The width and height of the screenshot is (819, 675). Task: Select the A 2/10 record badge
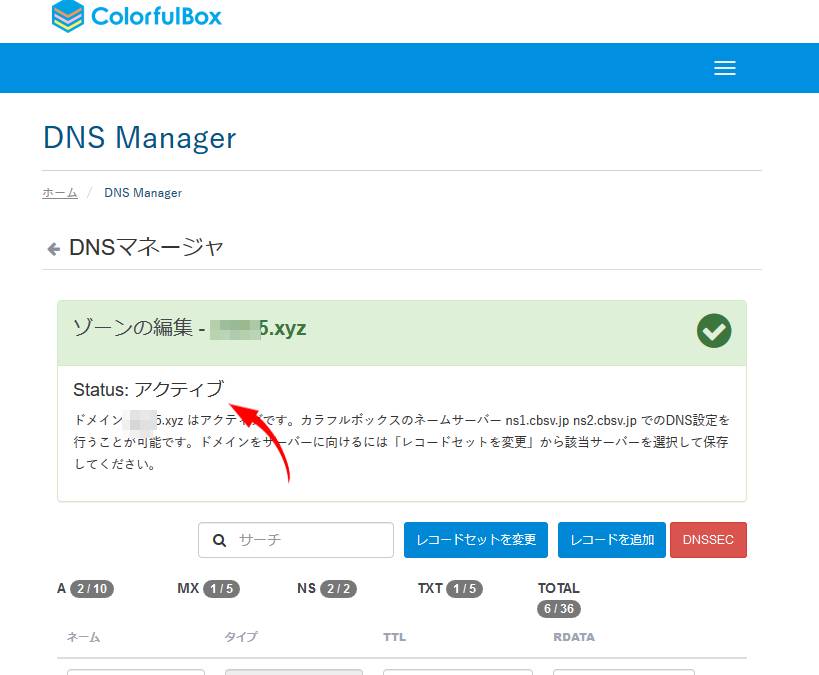[92, 589]
